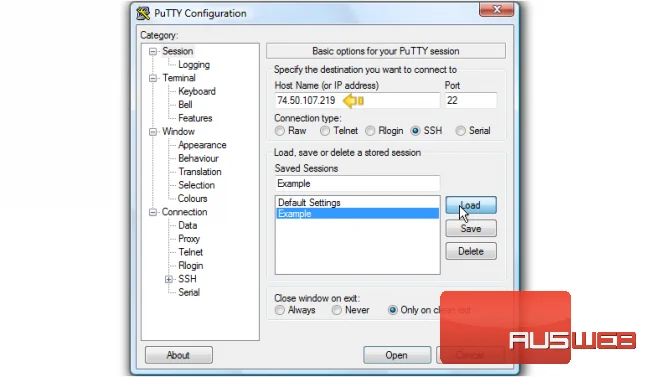The image size is (650, 377).
Task: Open the Connection category
Action: (184, 212)
